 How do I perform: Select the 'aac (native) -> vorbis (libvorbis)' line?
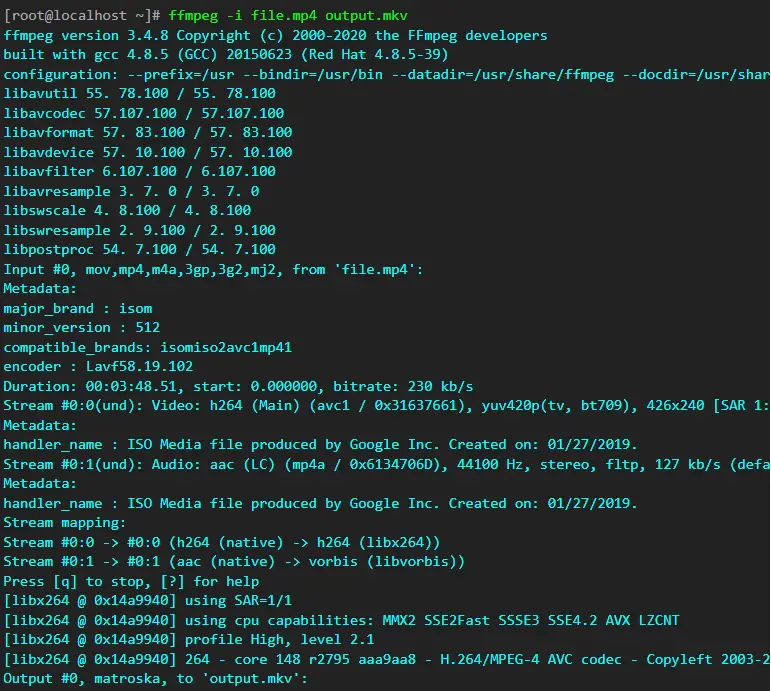234,561
